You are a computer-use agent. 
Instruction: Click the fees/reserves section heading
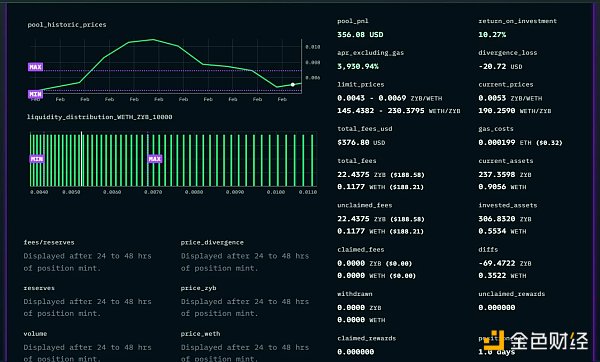click(49, 242)
